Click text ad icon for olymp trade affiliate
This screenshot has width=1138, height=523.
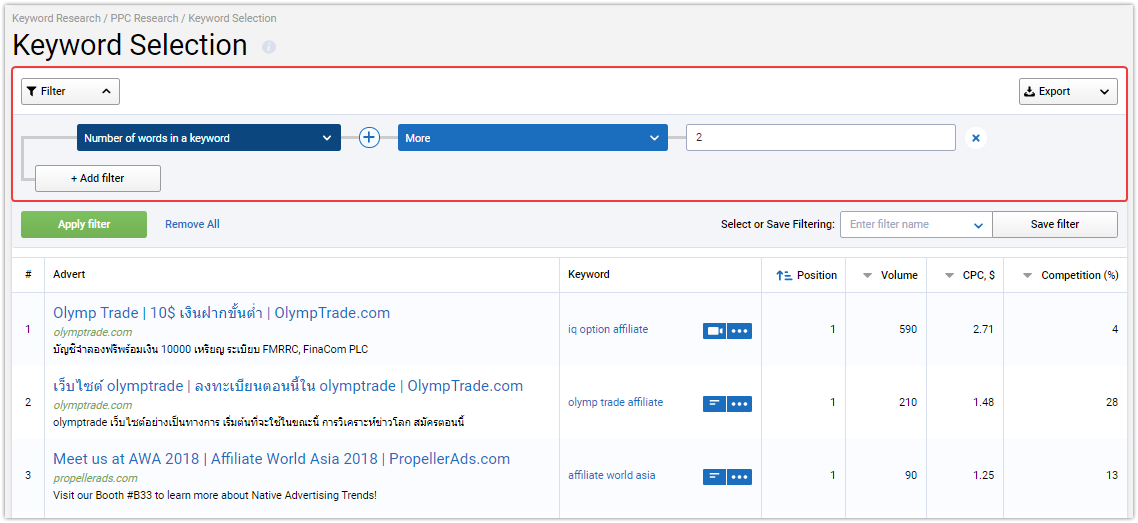click(x=714, y=404)
